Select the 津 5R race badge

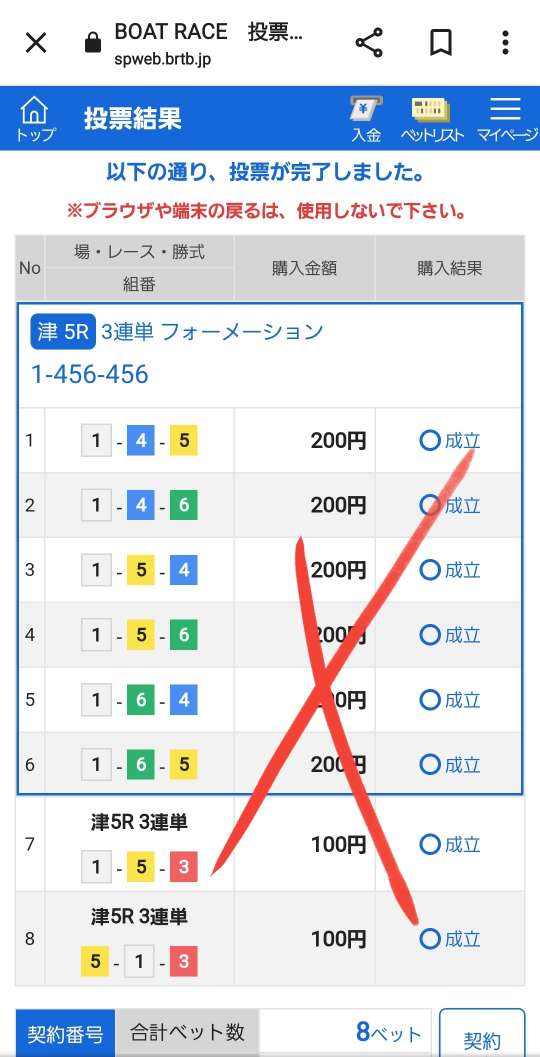(63, 332)
